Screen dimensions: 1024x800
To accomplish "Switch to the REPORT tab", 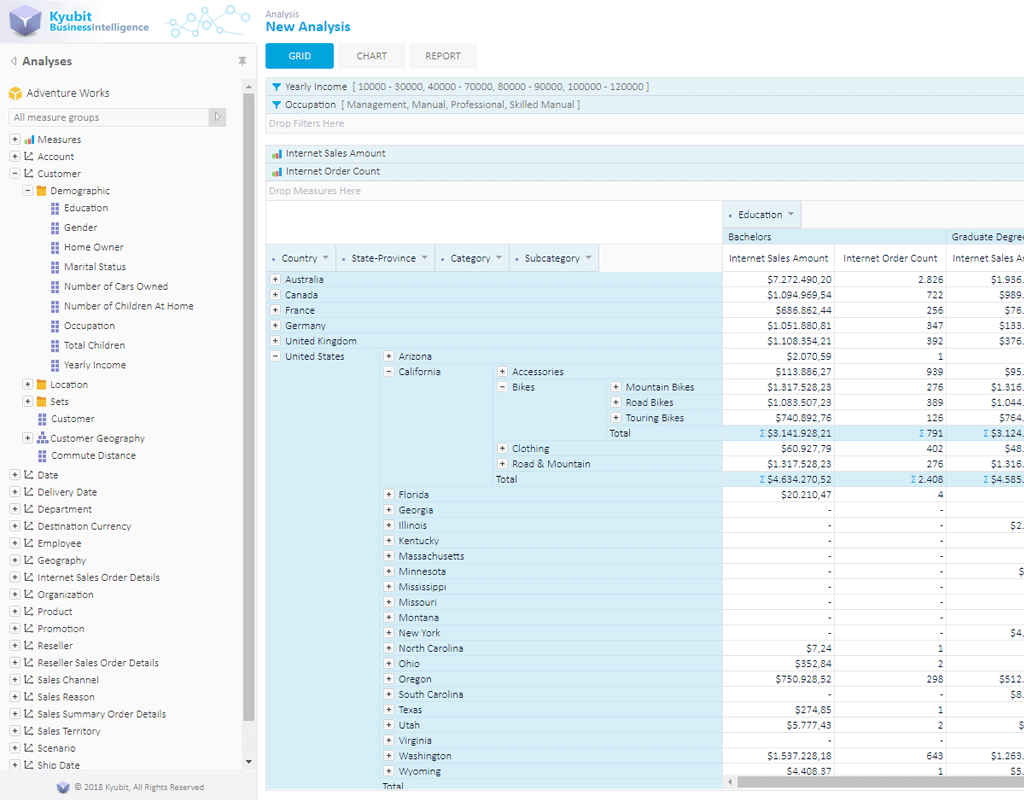I will point(443,56).
